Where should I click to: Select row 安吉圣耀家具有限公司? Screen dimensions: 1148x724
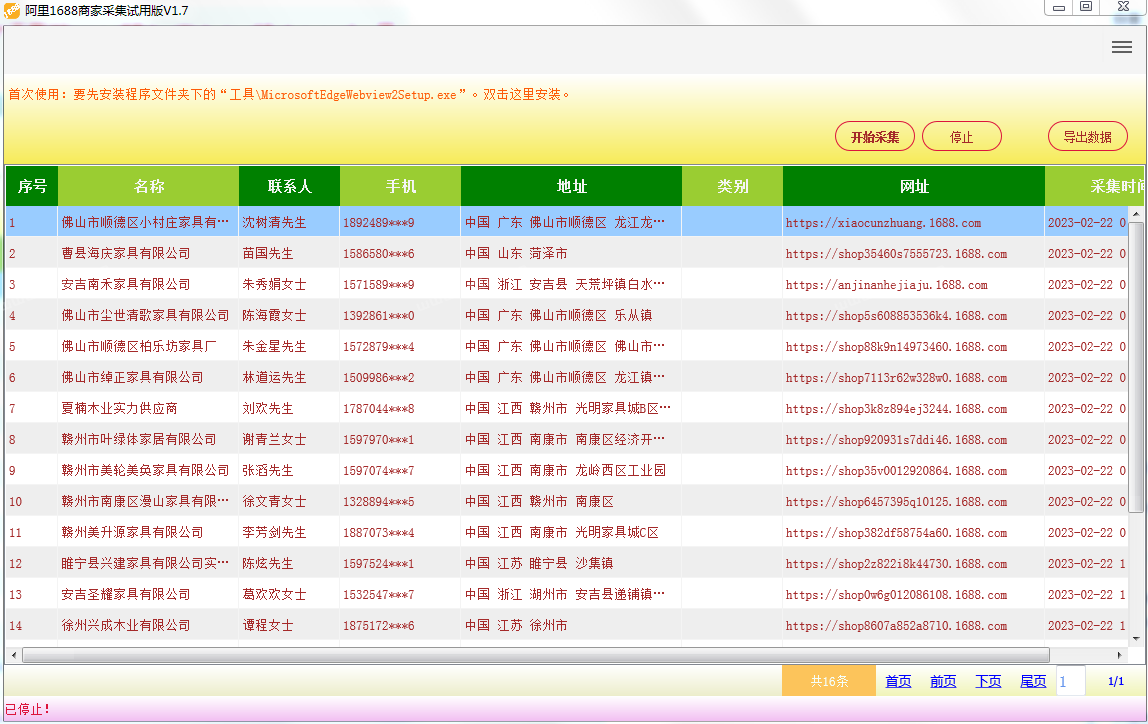coord(568,594)
